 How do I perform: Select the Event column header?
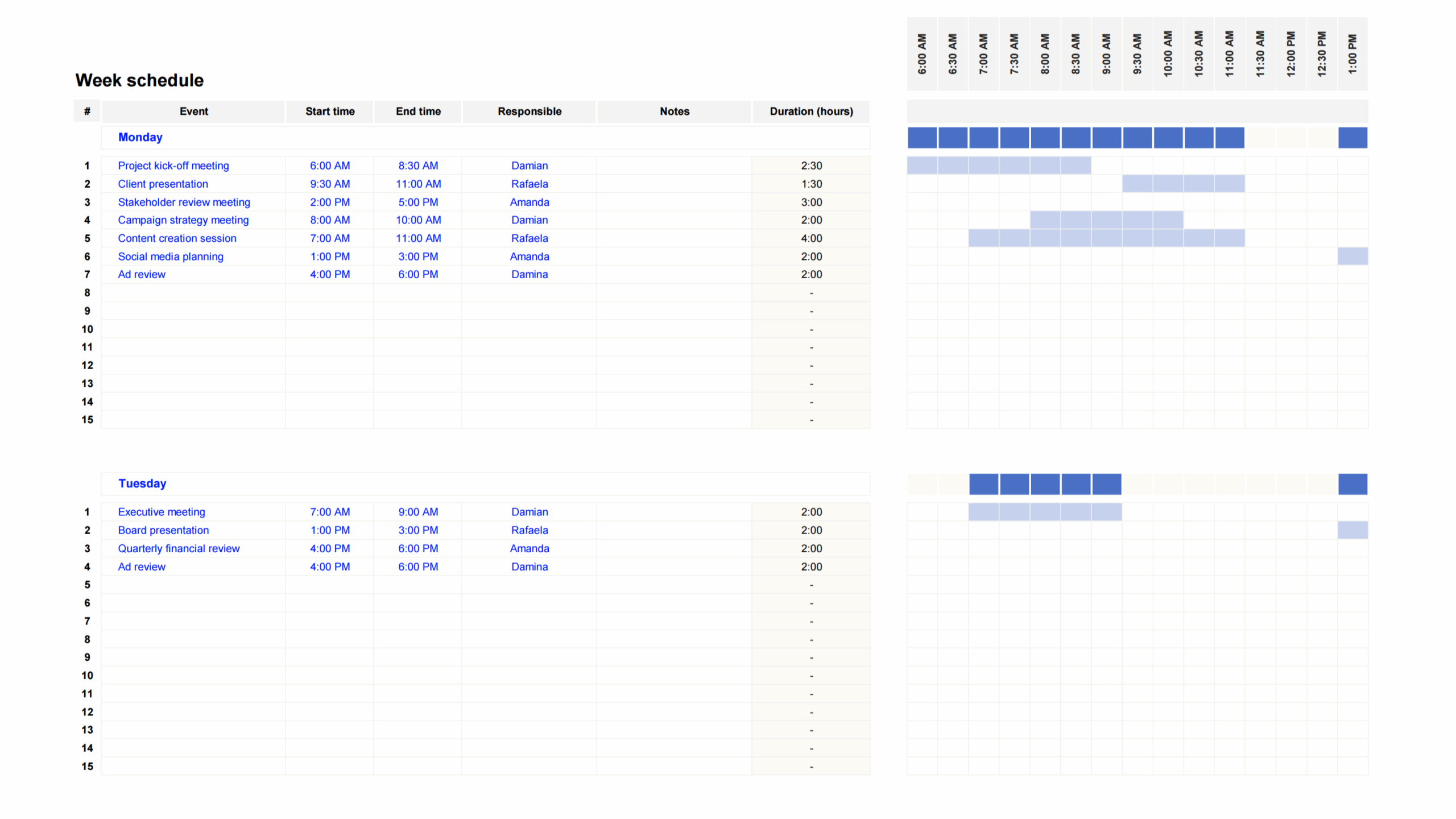tap(193, 111)
